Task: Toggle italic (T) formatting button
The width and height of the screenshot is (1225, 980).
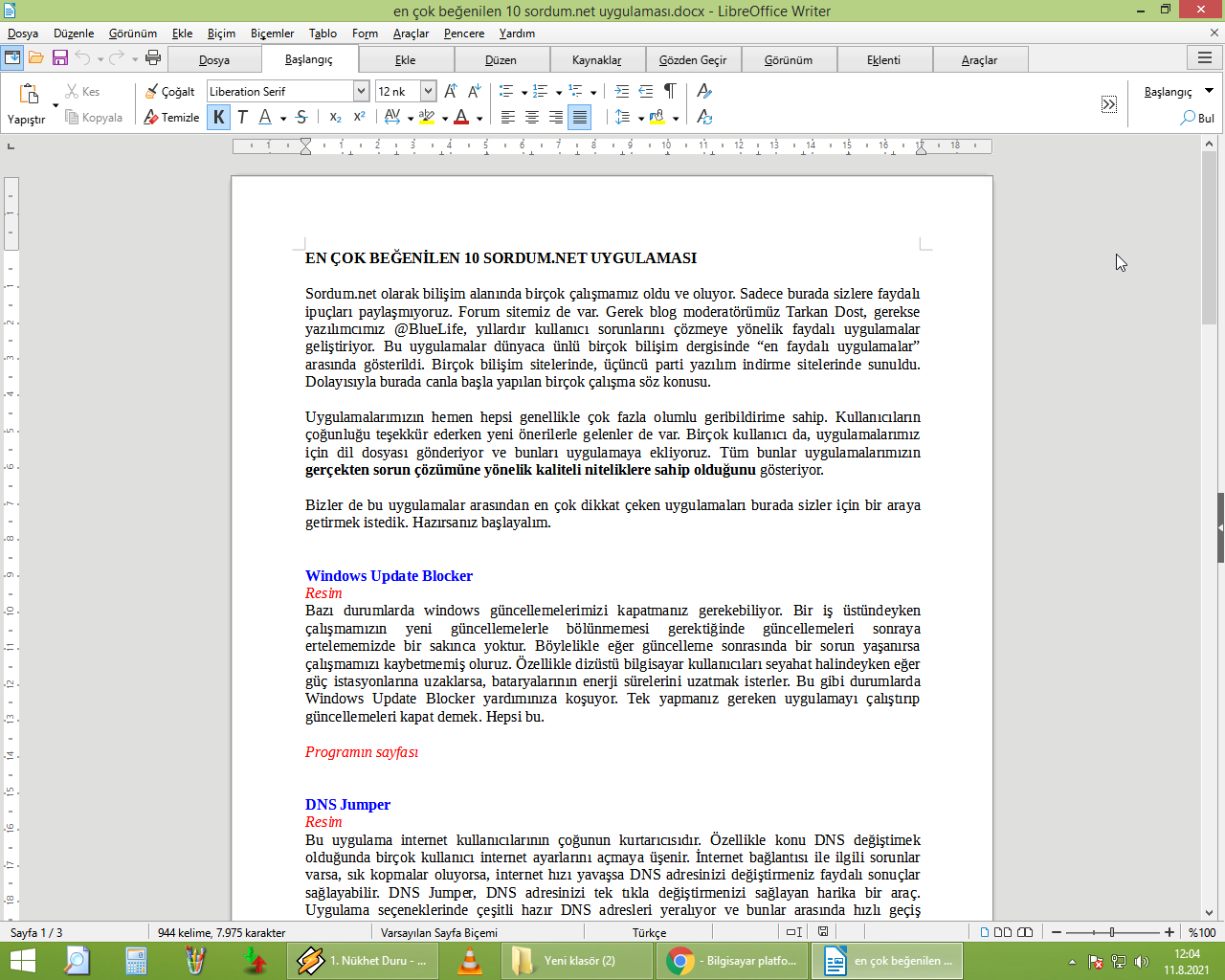Action: coord(242,117)
